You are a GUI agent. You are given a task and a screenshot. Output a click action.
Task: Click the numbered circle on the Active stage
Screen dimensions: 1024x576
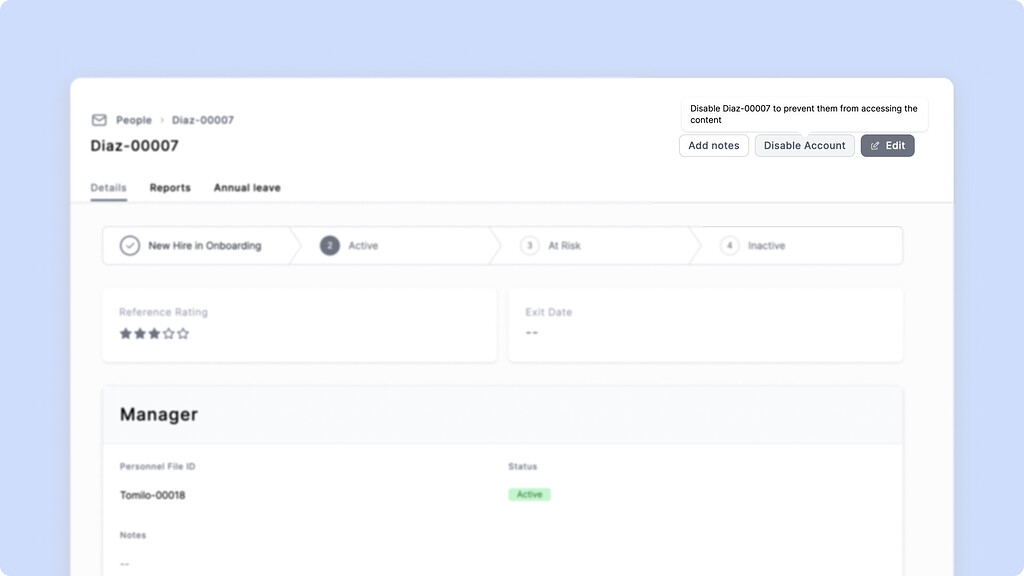click(330, 245)
